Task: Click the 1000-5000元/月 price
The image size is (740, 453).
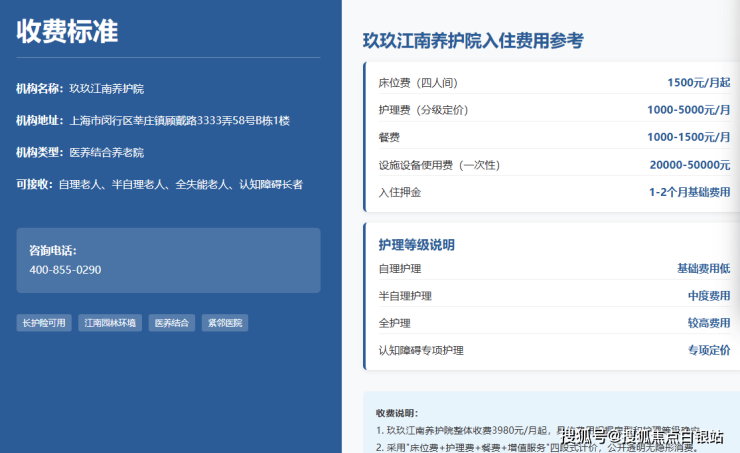Action: tap(689, 110)
